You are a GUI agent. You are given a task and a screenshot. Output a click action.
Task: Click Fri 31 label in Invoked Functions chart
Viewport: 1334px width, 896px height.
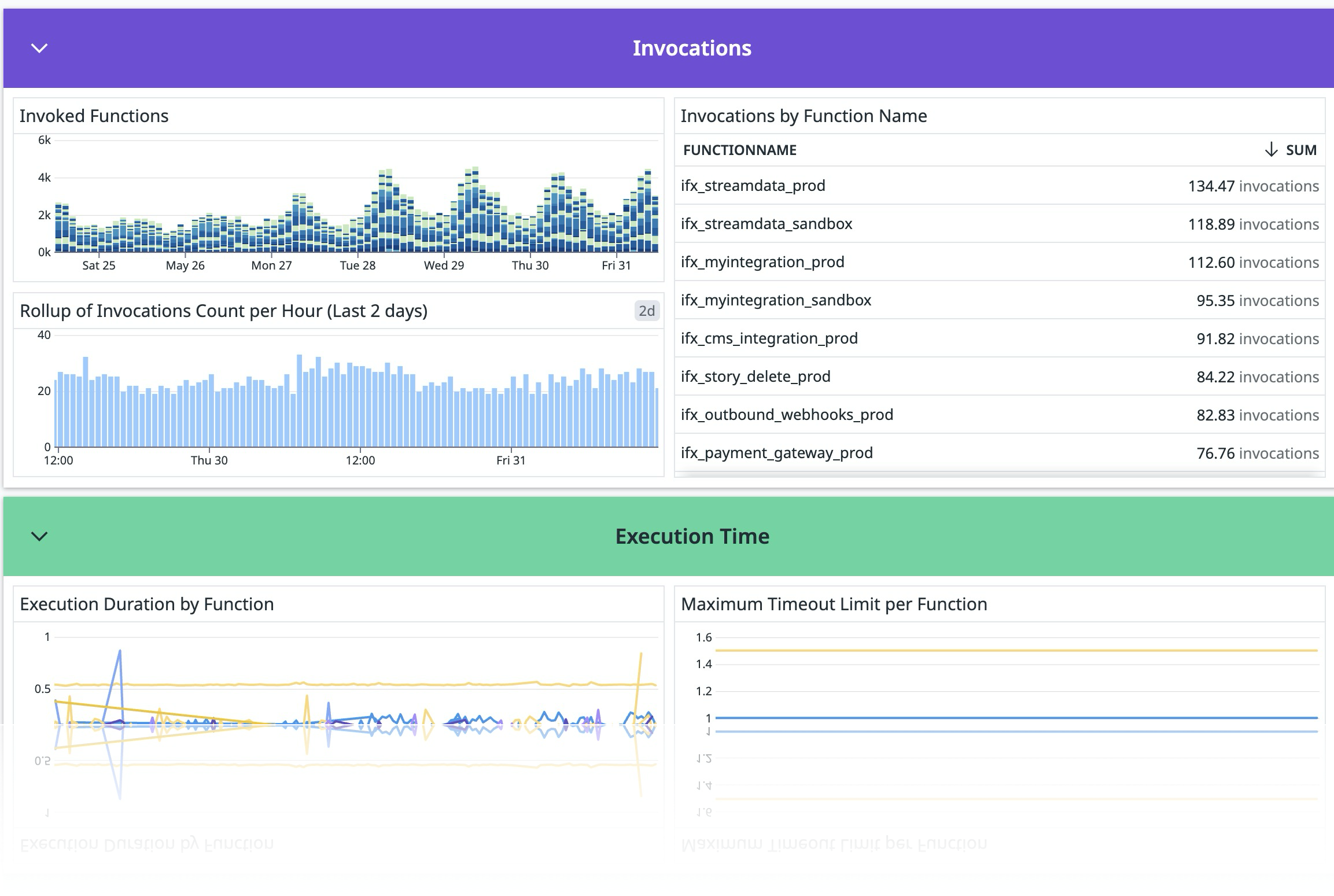[616, 266]
